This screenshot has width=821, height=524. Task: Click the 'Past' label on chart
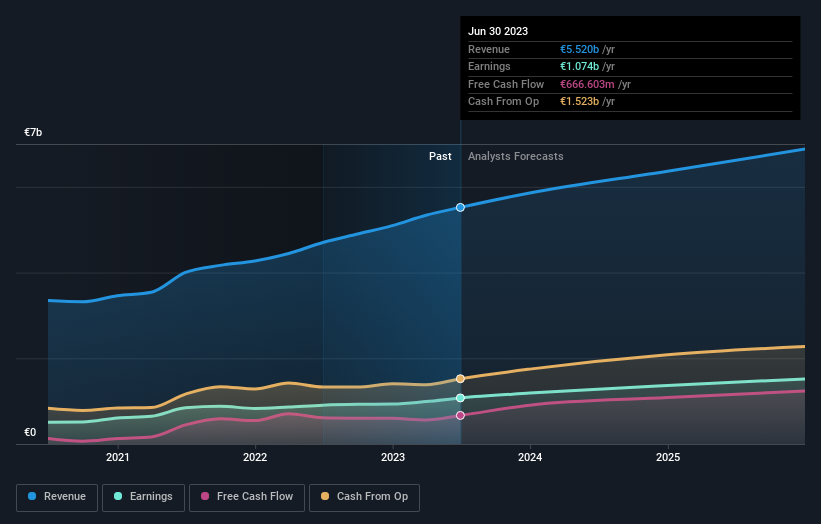[440, 157]
